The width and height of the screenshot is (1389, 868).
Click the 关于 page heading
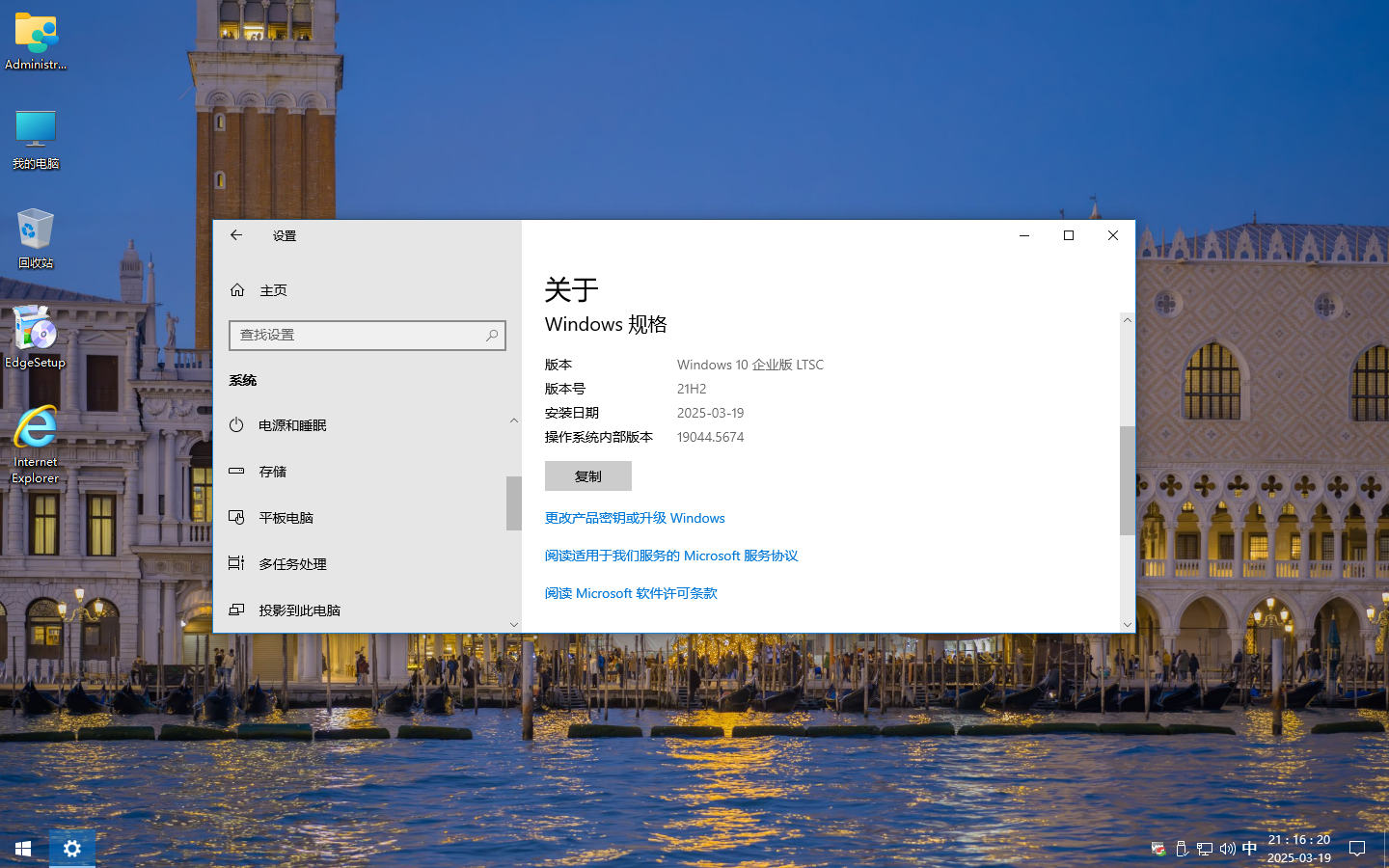572,289
